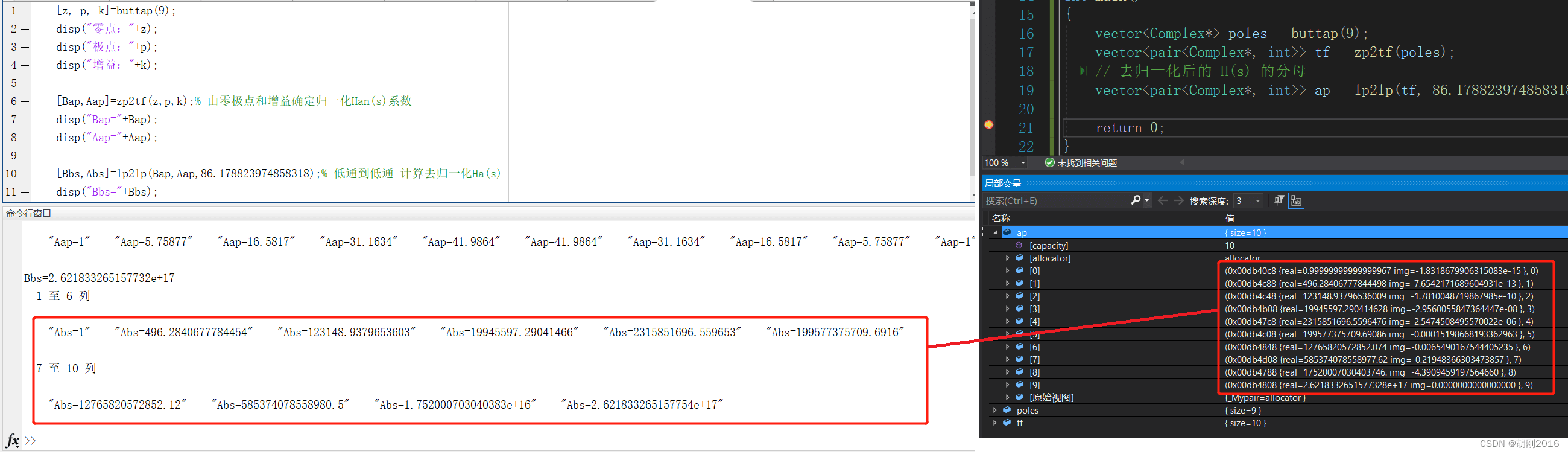
Task: Click the forward arrow in locals search bar
Action: coord(1178,200)
